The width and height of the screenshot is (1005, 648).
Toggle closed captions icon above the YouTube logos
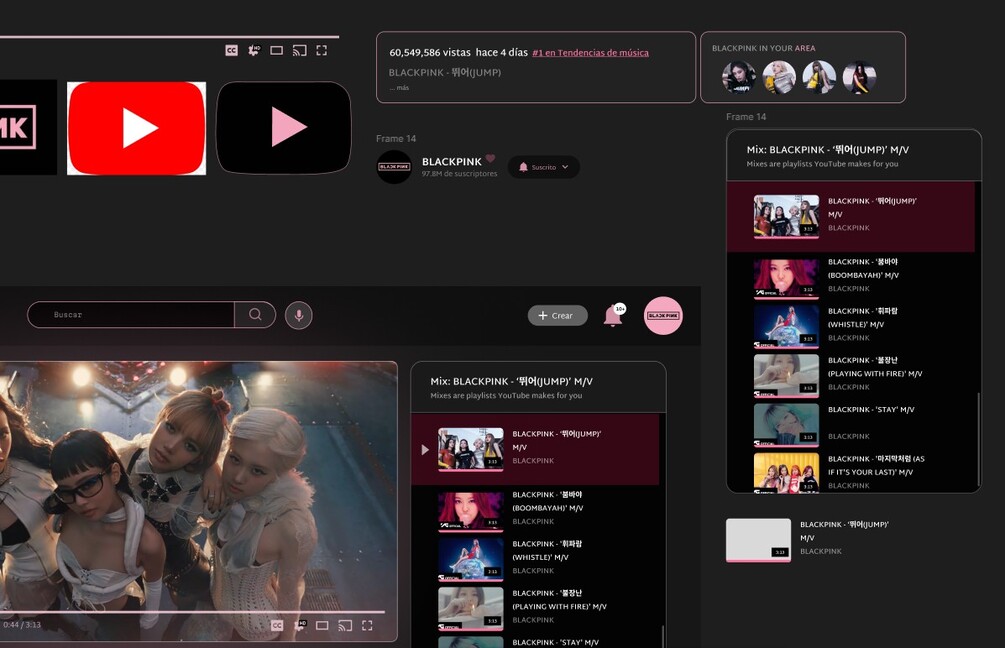pyautogui.click(x=231, y=50)
